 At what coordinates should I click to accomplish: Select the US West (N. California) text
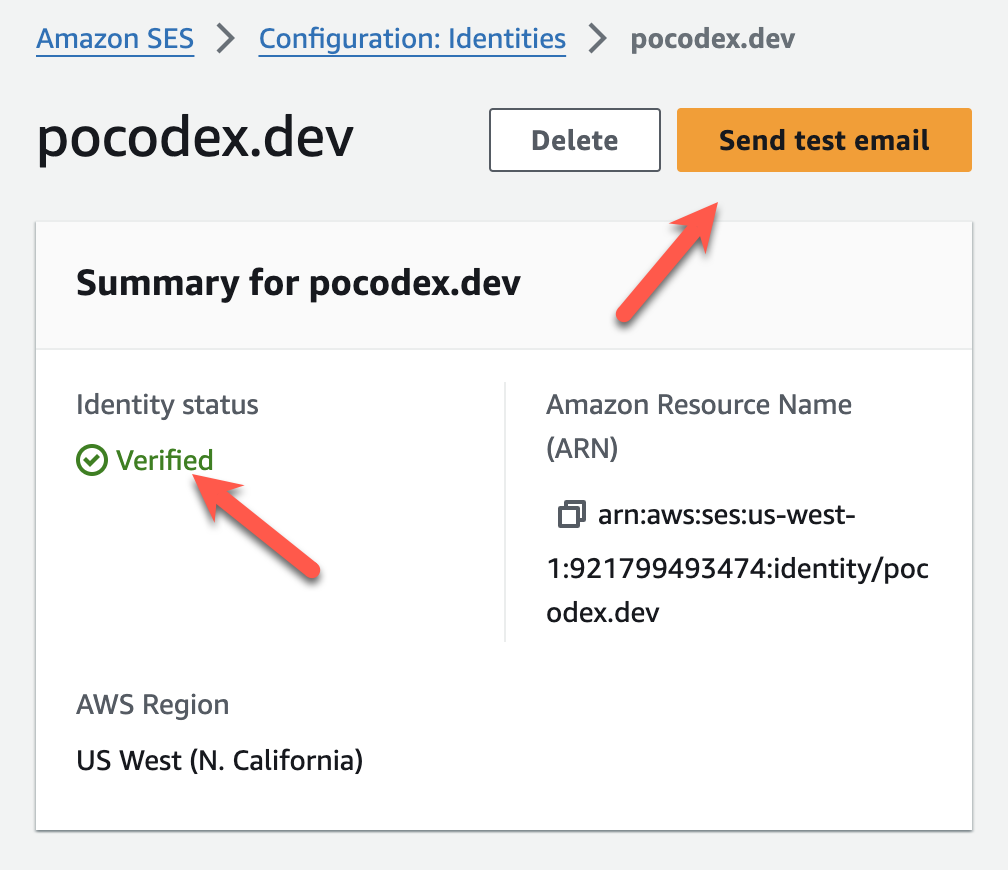tap(219, 761)
